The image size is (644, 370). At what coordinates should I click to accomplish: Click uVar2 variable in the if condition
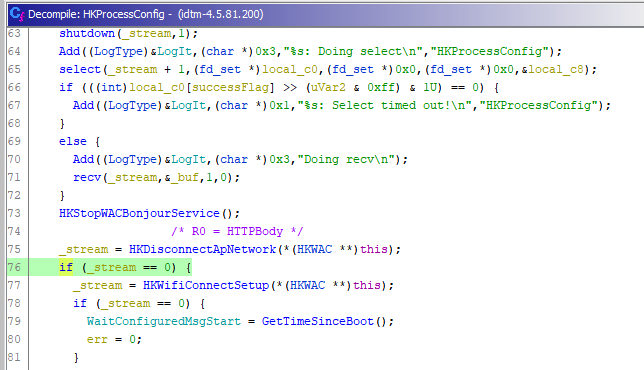point(329,87)
